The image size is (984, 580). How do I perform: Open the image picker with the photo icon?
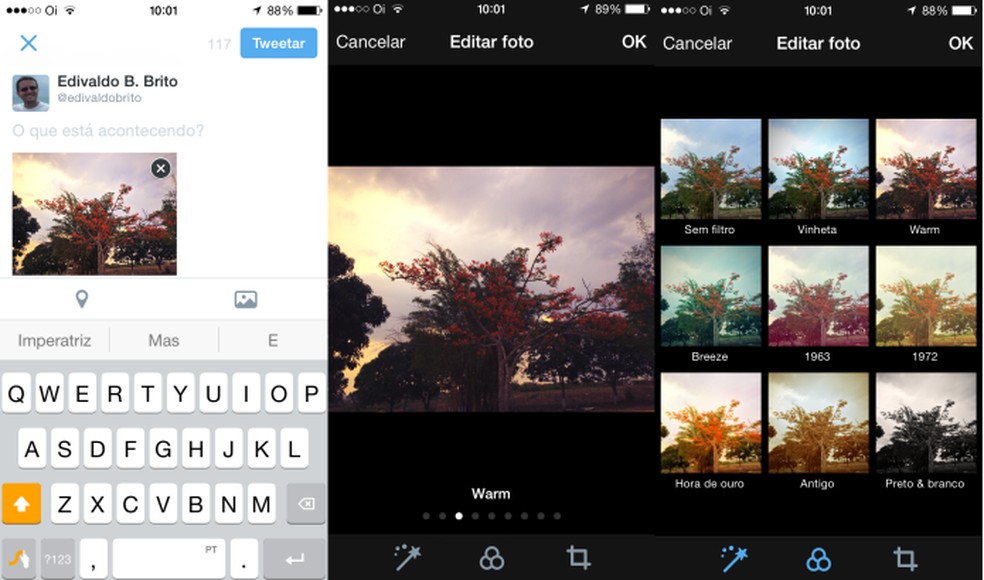244,298
